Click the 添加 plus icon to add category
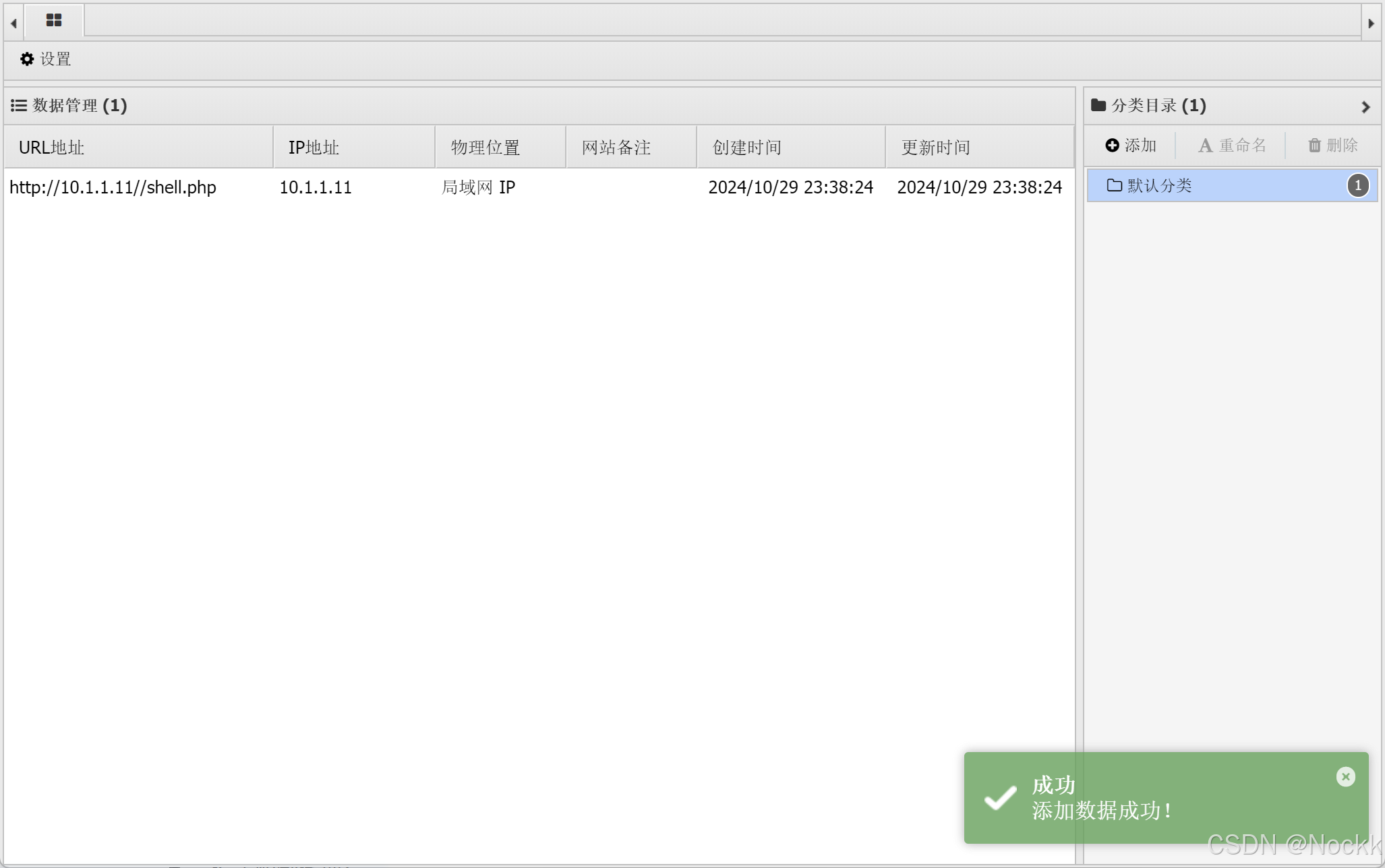Viewport: 1385px width, 868px height. (x=1112, y=144)
